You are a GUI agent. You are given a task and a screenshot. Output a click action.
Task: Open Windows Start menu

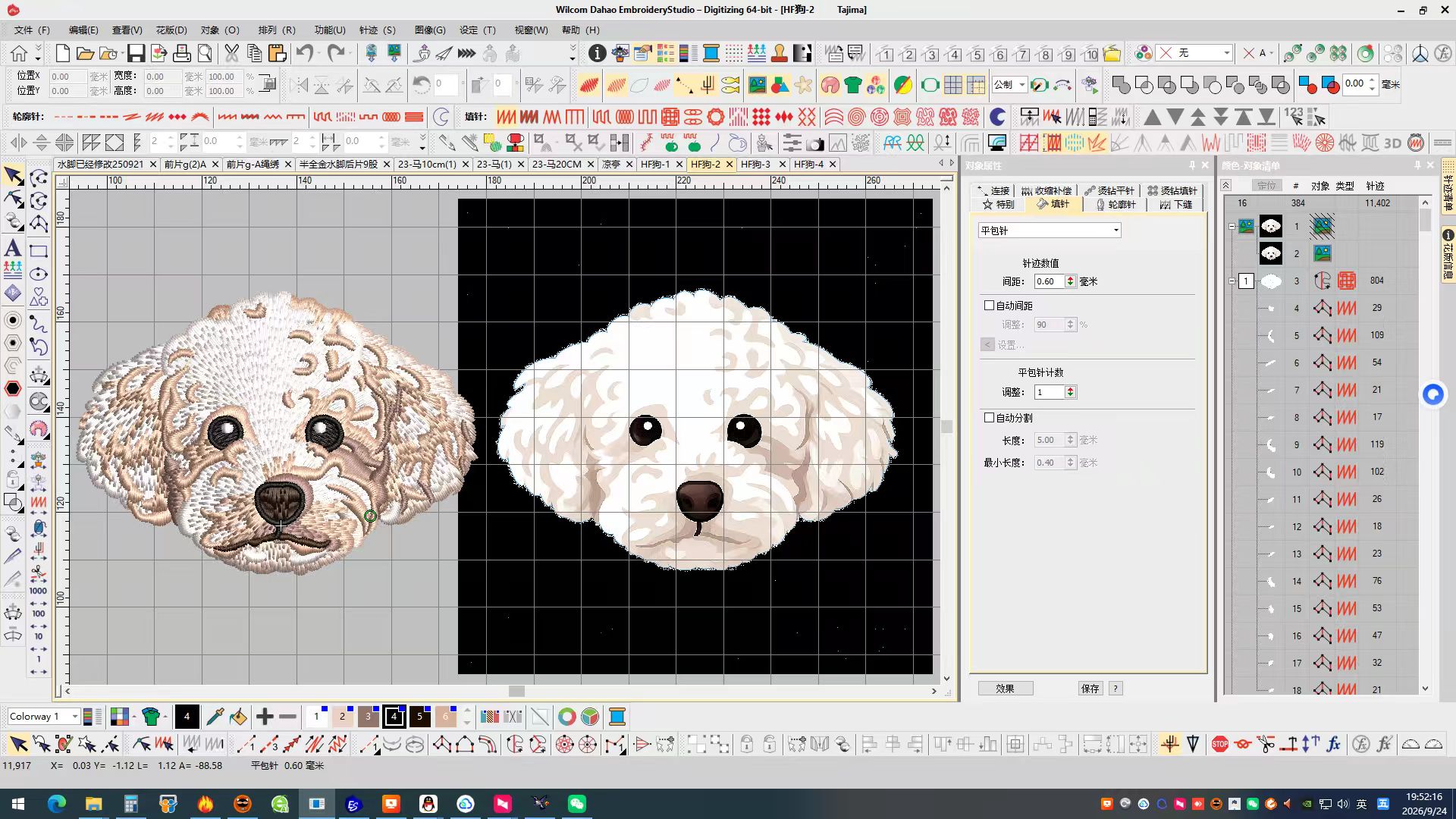pyautogui.click(x=18, y=803)
